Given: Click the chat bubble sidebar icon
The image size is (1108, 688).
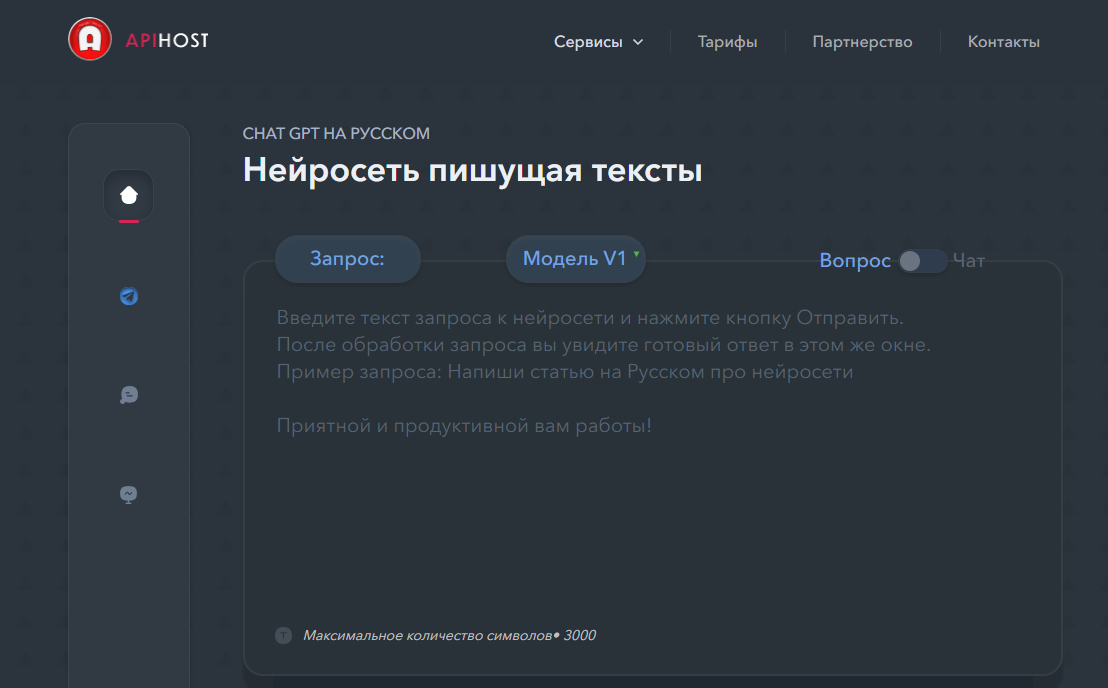Looking at the screenshot, I should (x=128, y=395).
